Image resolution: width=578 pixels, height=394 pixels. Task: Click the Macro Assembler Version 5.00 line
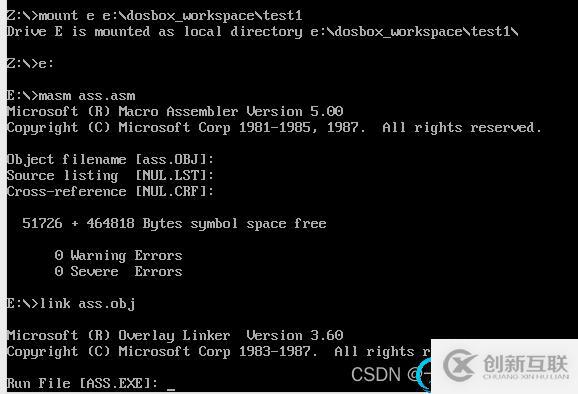click(x=175, y=111)
